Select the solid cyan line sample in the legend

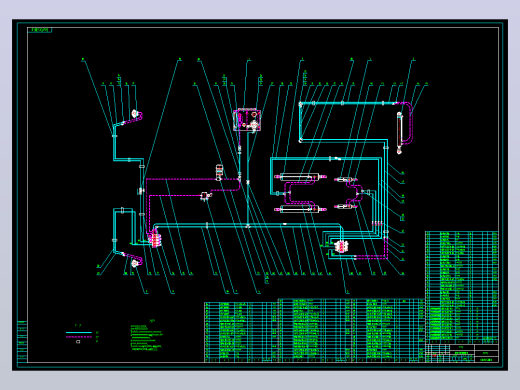pyautogui.click(x=79, y=333)
